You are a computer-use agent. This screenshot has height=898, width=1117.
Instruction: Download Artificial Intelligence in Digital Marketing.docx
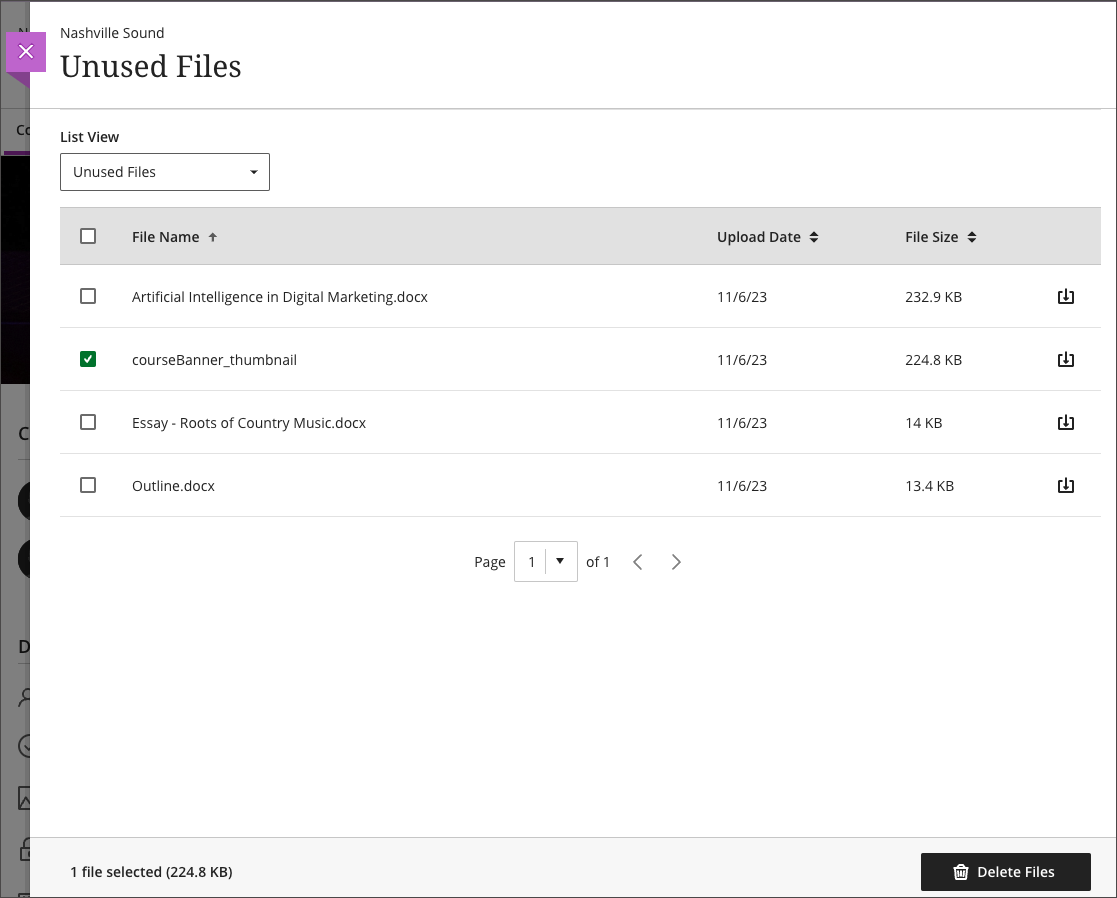1065,296
